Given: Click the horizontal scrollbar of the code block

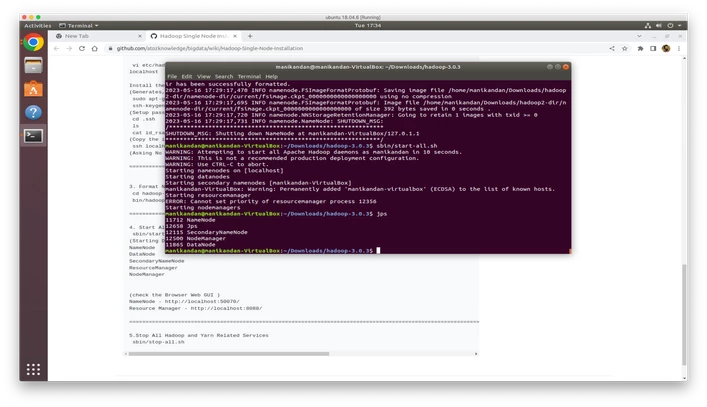Looking at the screenshot, I should click(229, 354).
